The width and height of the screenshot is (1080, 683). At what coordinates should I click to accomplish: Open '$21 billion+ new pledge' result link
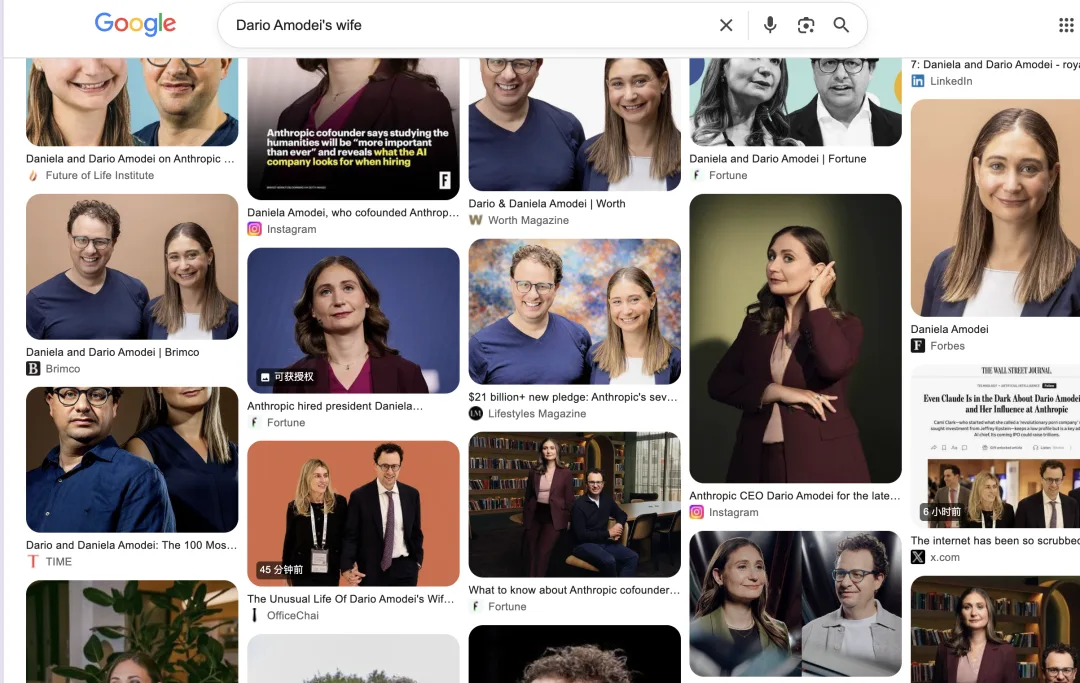573,397
